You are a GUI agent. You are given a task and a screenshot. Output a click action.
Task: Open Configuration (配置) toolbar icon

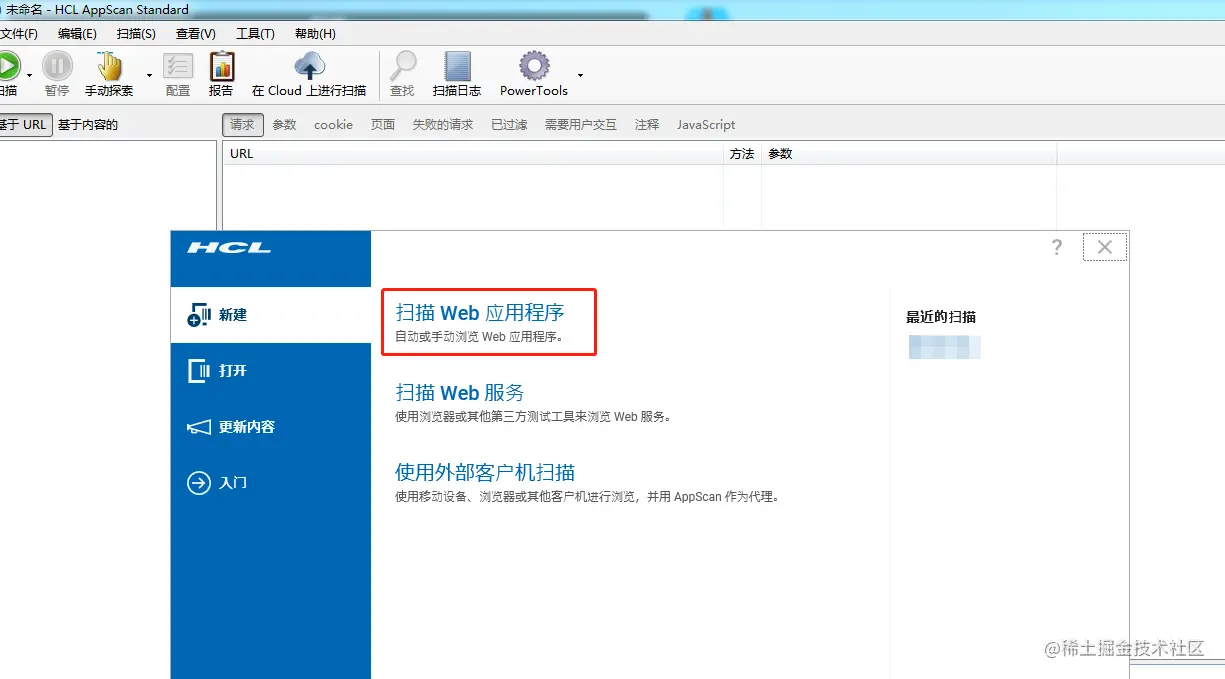coord(178,66)
